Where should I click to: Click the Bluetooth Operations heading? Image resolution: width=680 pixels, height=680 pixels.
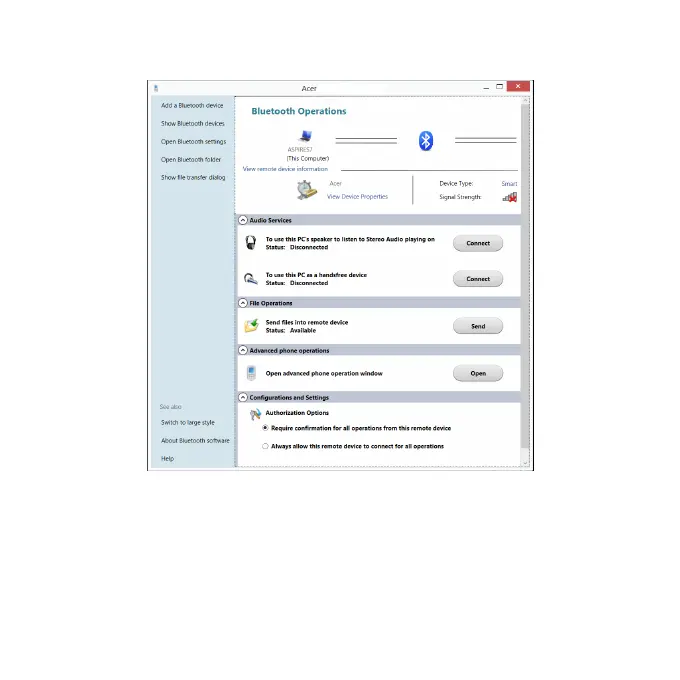pyautogui.click(x=299, y=111)
